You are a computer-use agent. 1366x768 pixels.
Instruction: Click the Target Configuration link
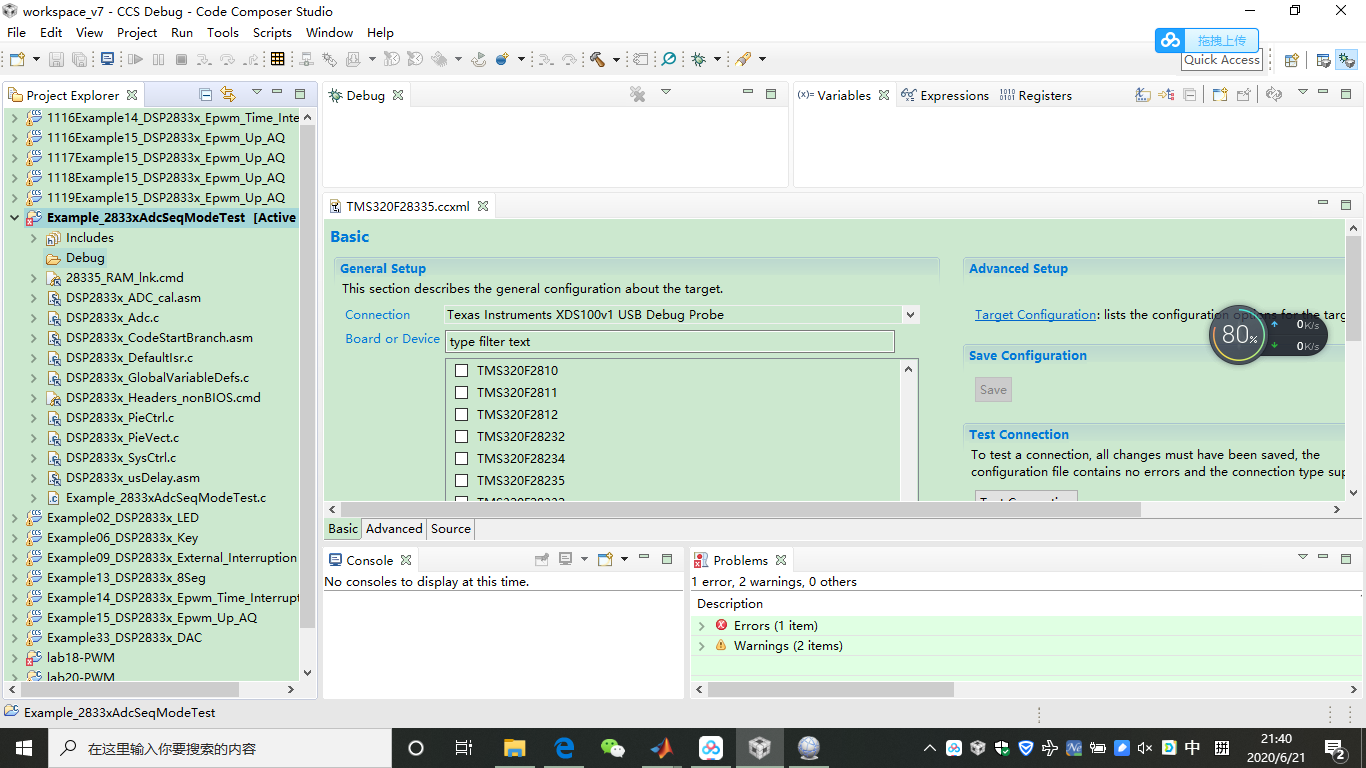[x=1035, y=314]
